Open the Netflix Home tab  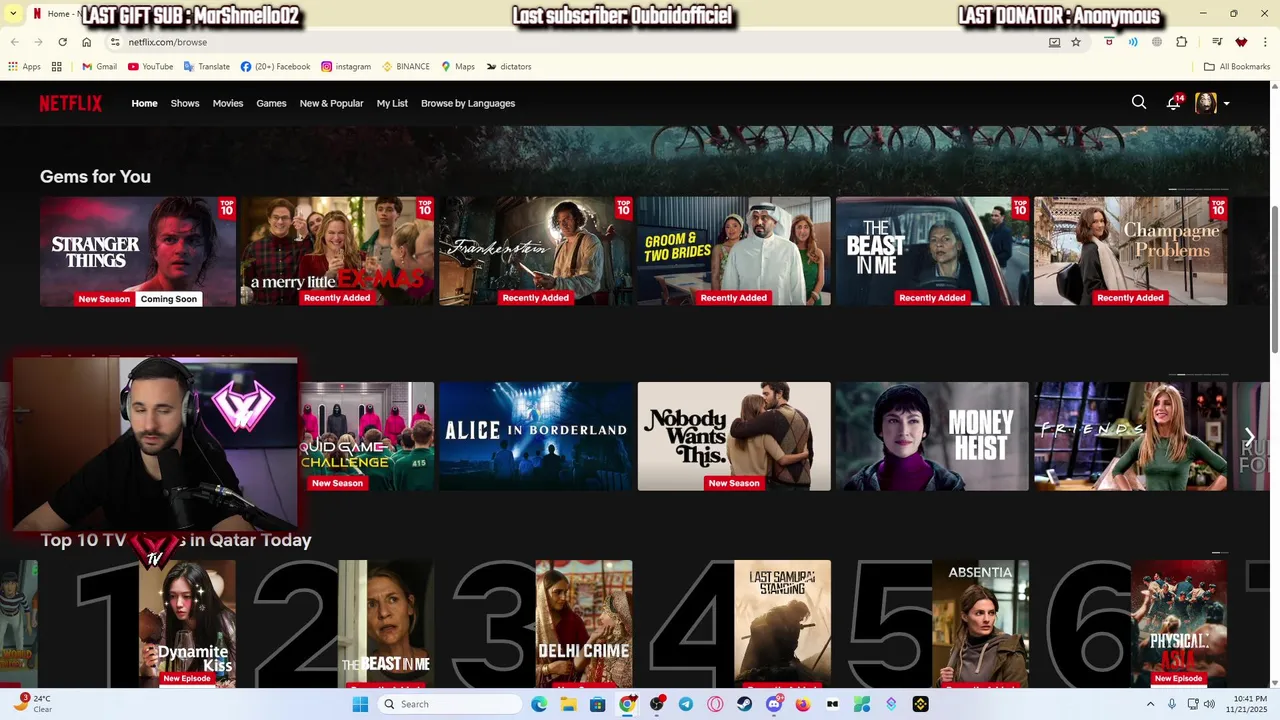coord(144,103)
